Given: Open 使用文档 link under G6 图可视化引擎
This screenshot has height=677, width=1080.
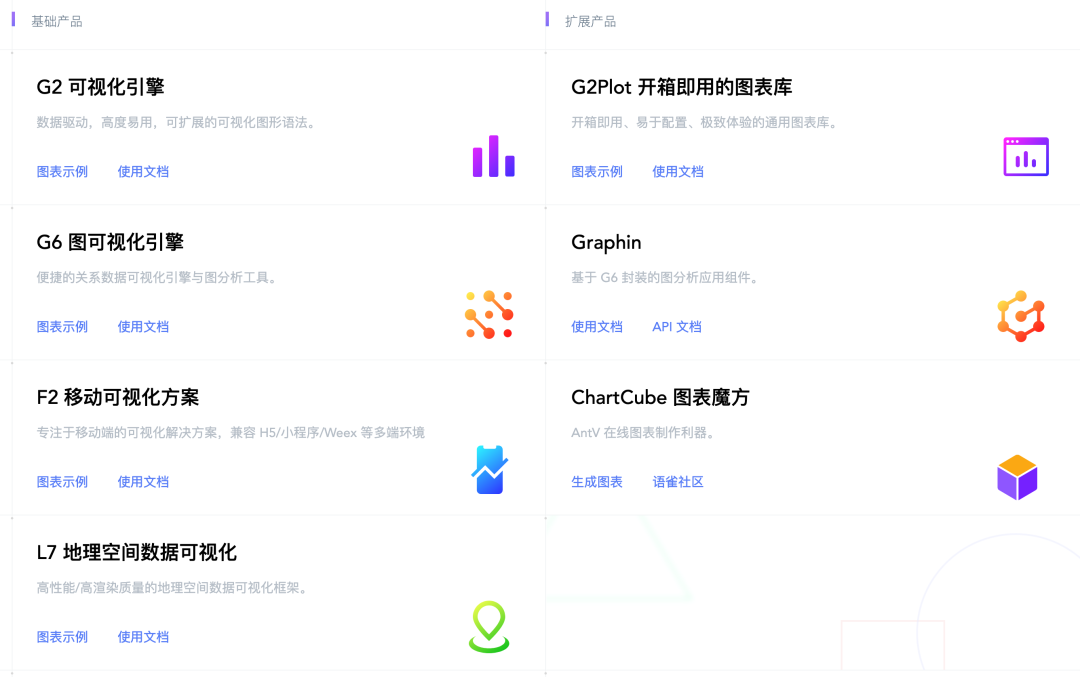Looking at the screenshot, I should (143, 326).
